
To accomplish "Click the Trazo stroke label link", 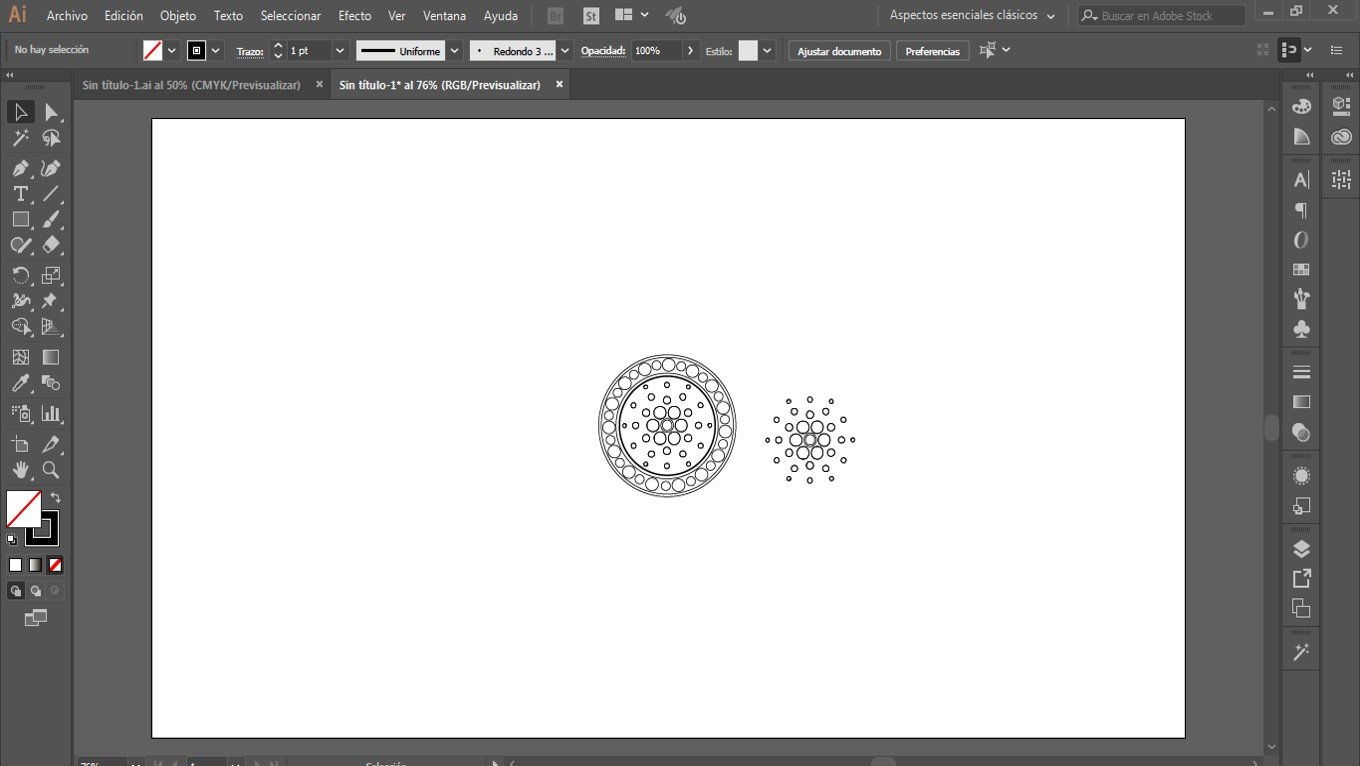I will tap(250, 51).
